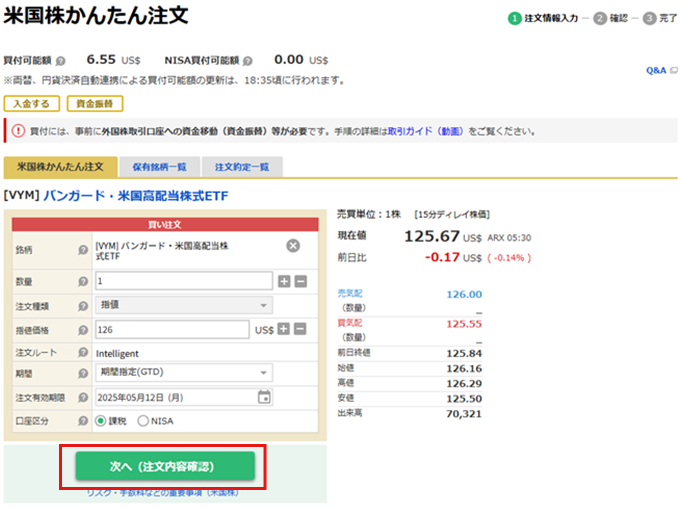Open the 注文種類 dropdown showing 指値
The width and height of the screenshot is (680, 509).
click(184, 305)
